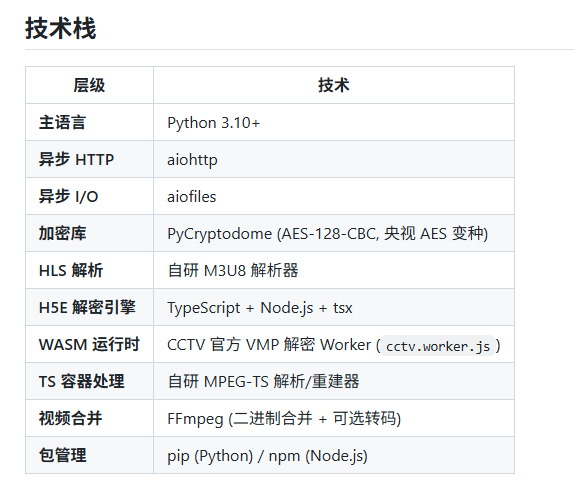The image size is (574, 491).
Task: Click the pip (Python) / npm cell
Action: click(x=267, y=456)
